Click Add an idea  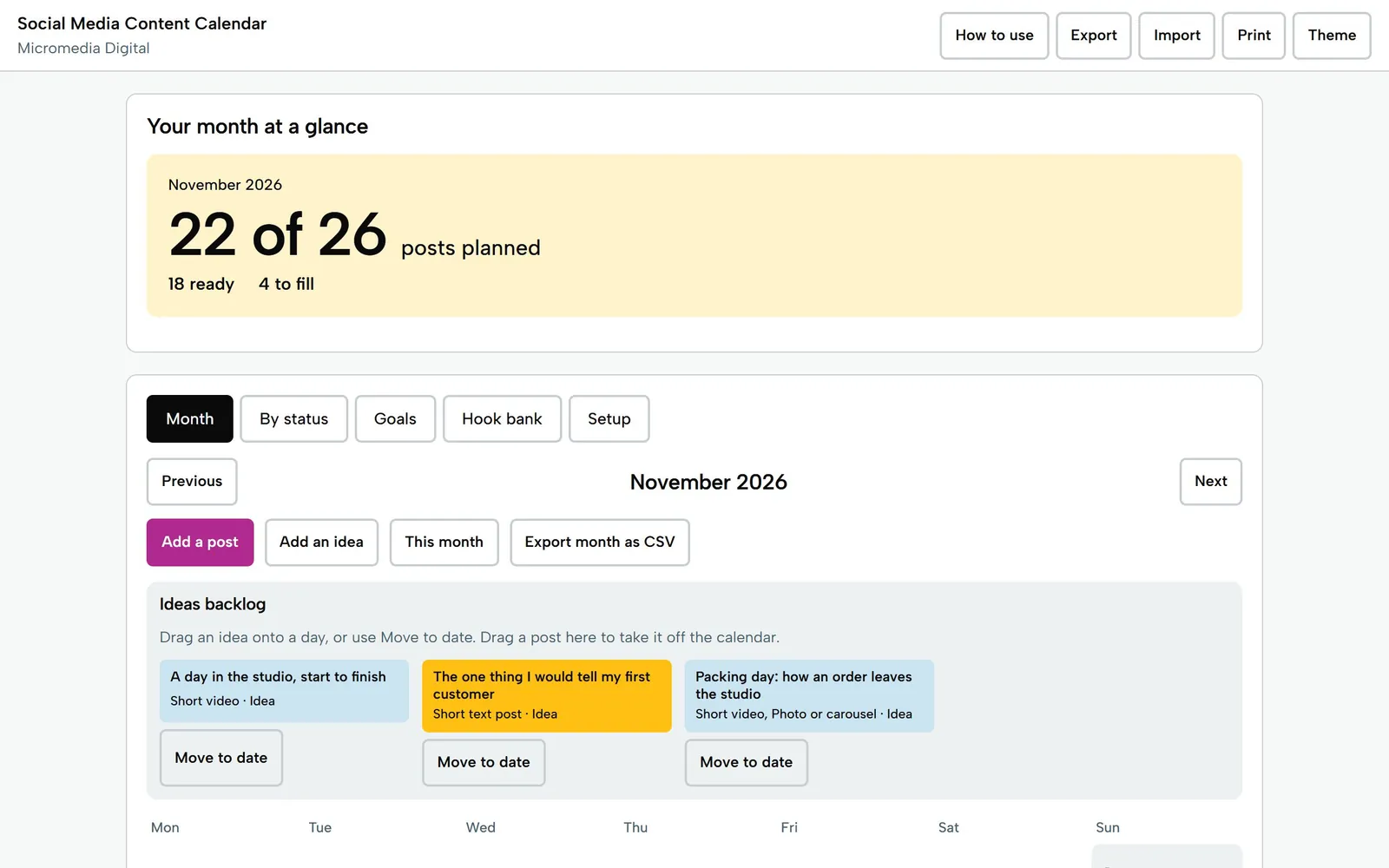coord(321,542)
